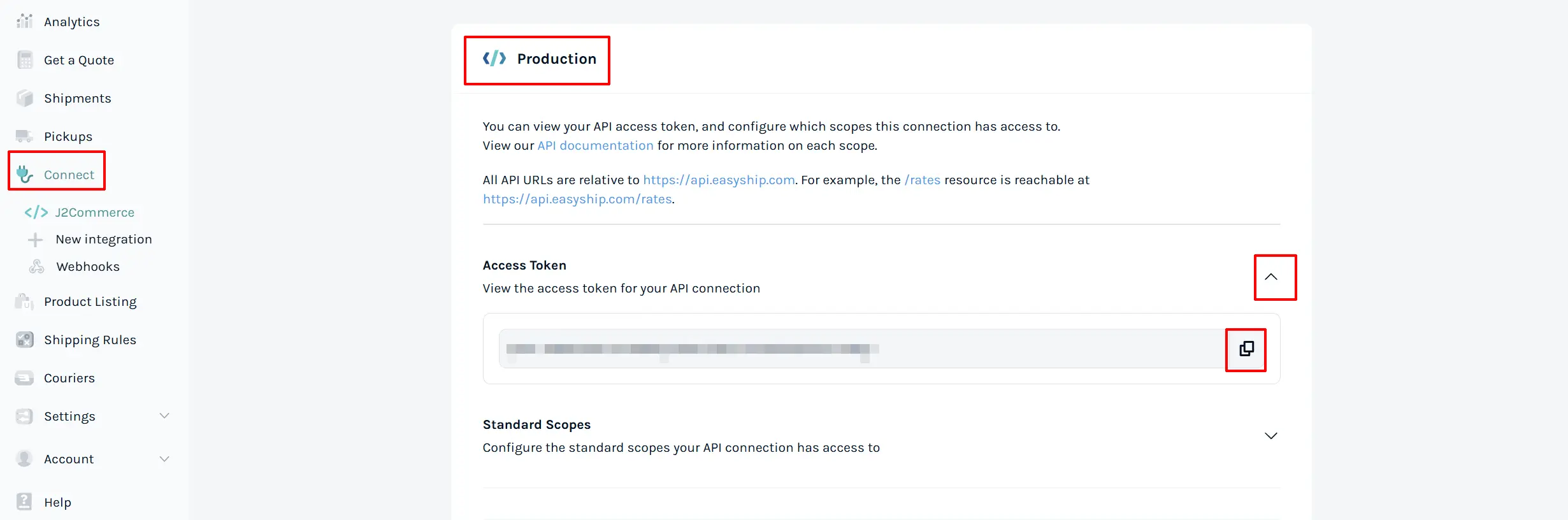1568x520 pixels.
Task: Expand the Standard Scopes section
Action: (x=1270, y=436)
